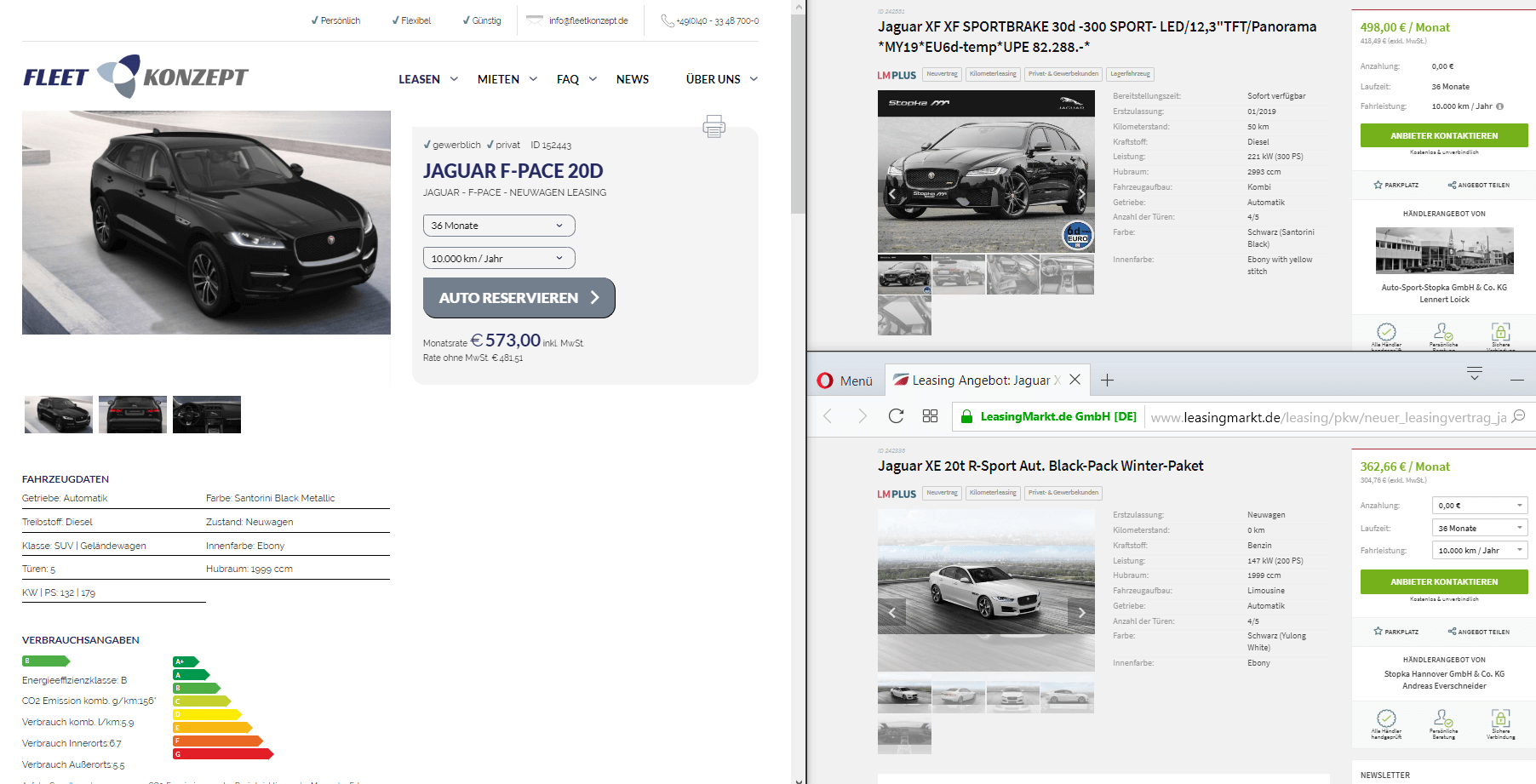Image resolution: width=1536 pixels, height=784 pixels.
Task: Click info icon next to Fahrleistung in XF listing
Action: 1499,106
